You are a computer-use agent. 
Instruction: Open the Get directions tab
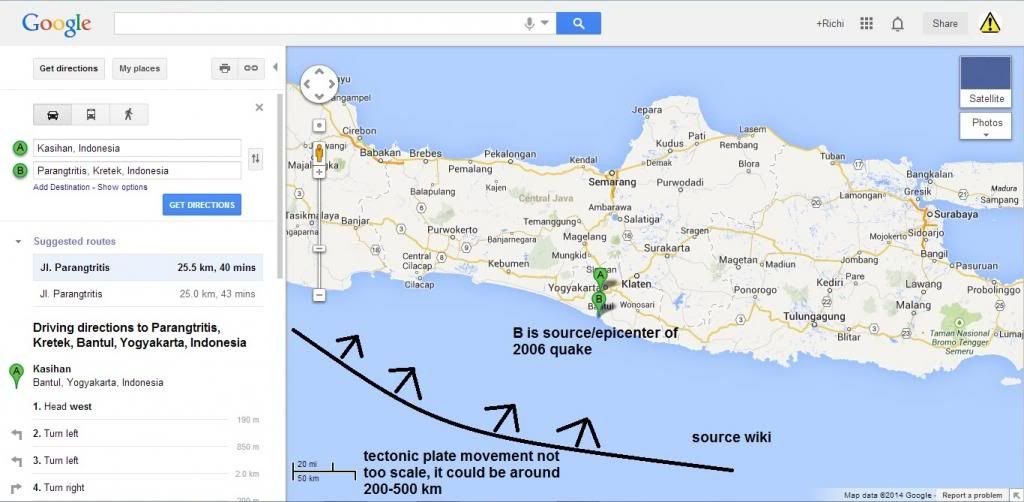[x=68, y=68]
